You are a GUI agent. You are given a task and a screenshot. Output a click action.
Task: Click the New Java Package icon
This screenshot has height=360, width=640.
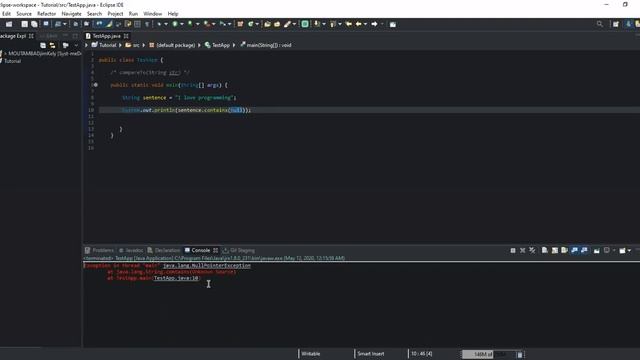[240, 24]
